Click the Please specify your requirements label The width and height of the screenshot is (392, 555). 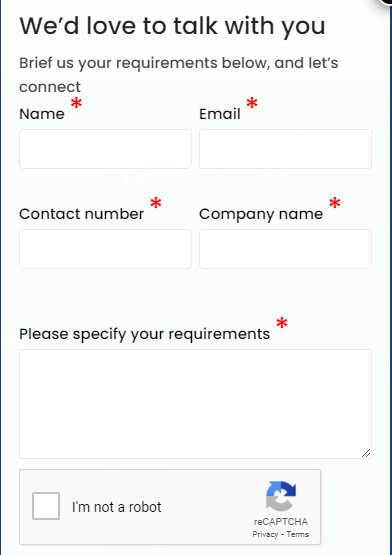tap(144, 334)
